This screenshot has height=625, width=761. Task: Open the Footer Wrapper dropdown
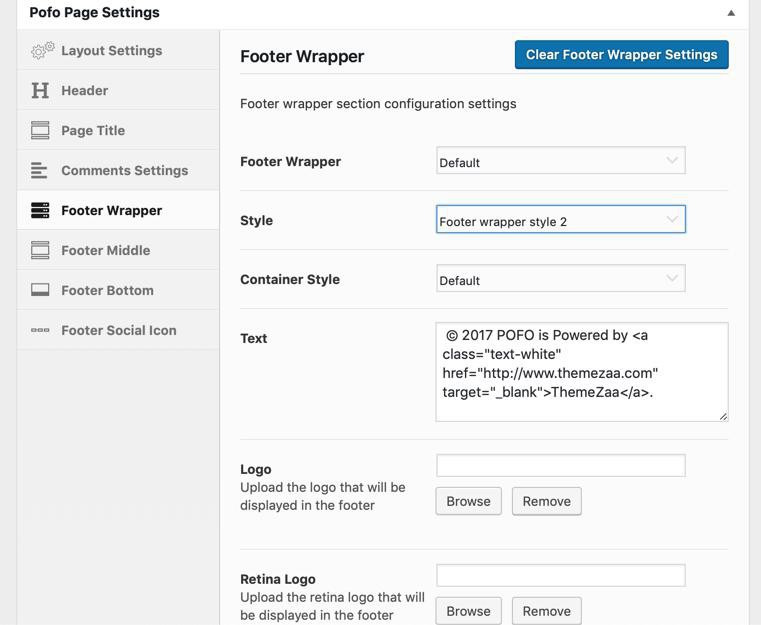pos(560,162)
